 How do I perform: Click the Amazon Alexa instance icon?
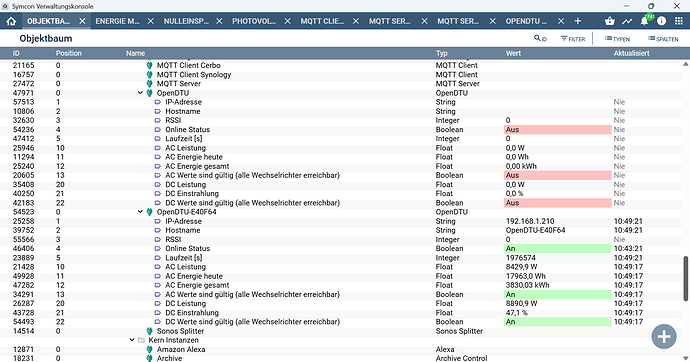(149, 349)
